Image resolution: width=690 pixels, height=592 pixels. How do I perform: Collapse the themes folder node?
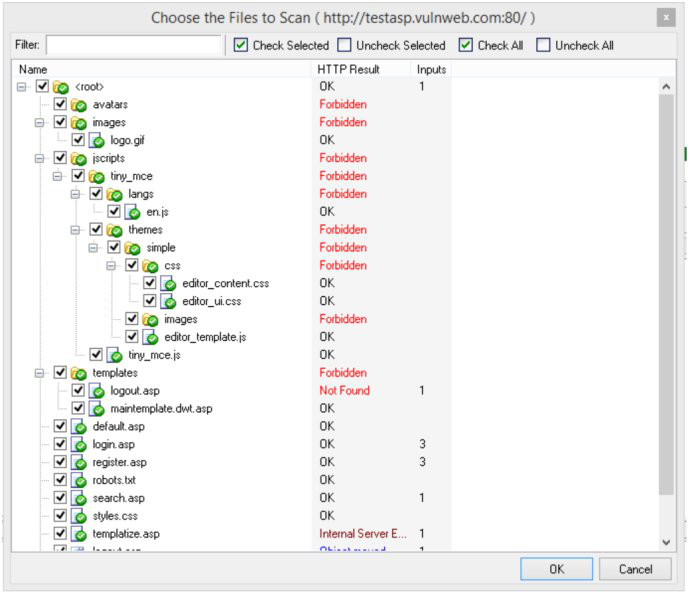75,230
